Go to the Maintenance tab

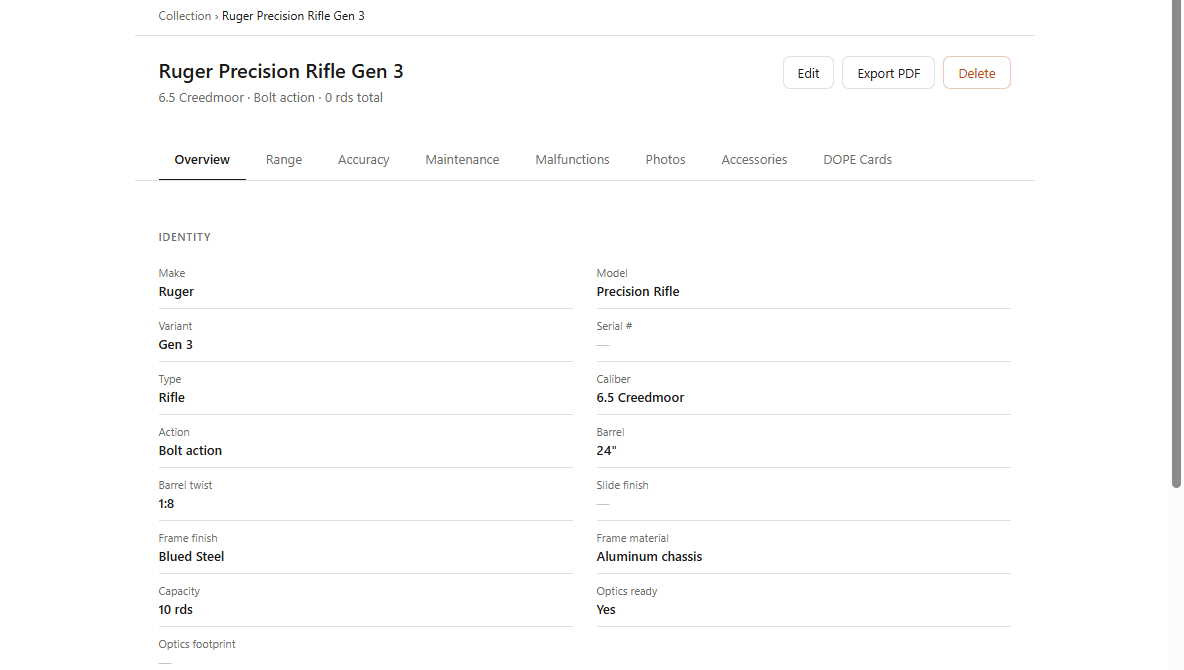point(462,159)
